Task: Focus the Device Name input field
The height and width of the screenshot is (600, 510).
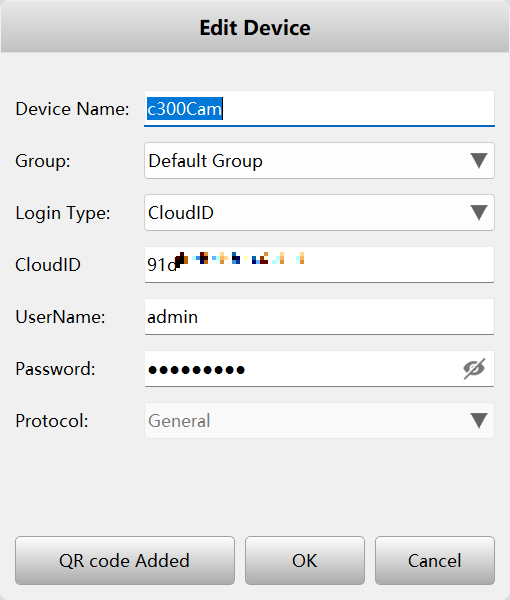Action: 319,109
